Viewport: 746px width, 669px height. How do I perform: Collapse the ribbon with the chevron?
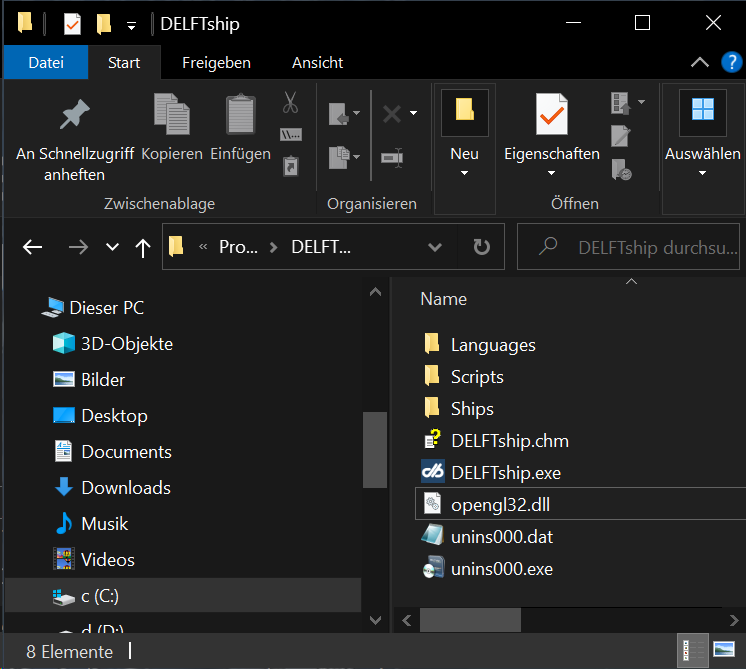(x=700, y=62)
